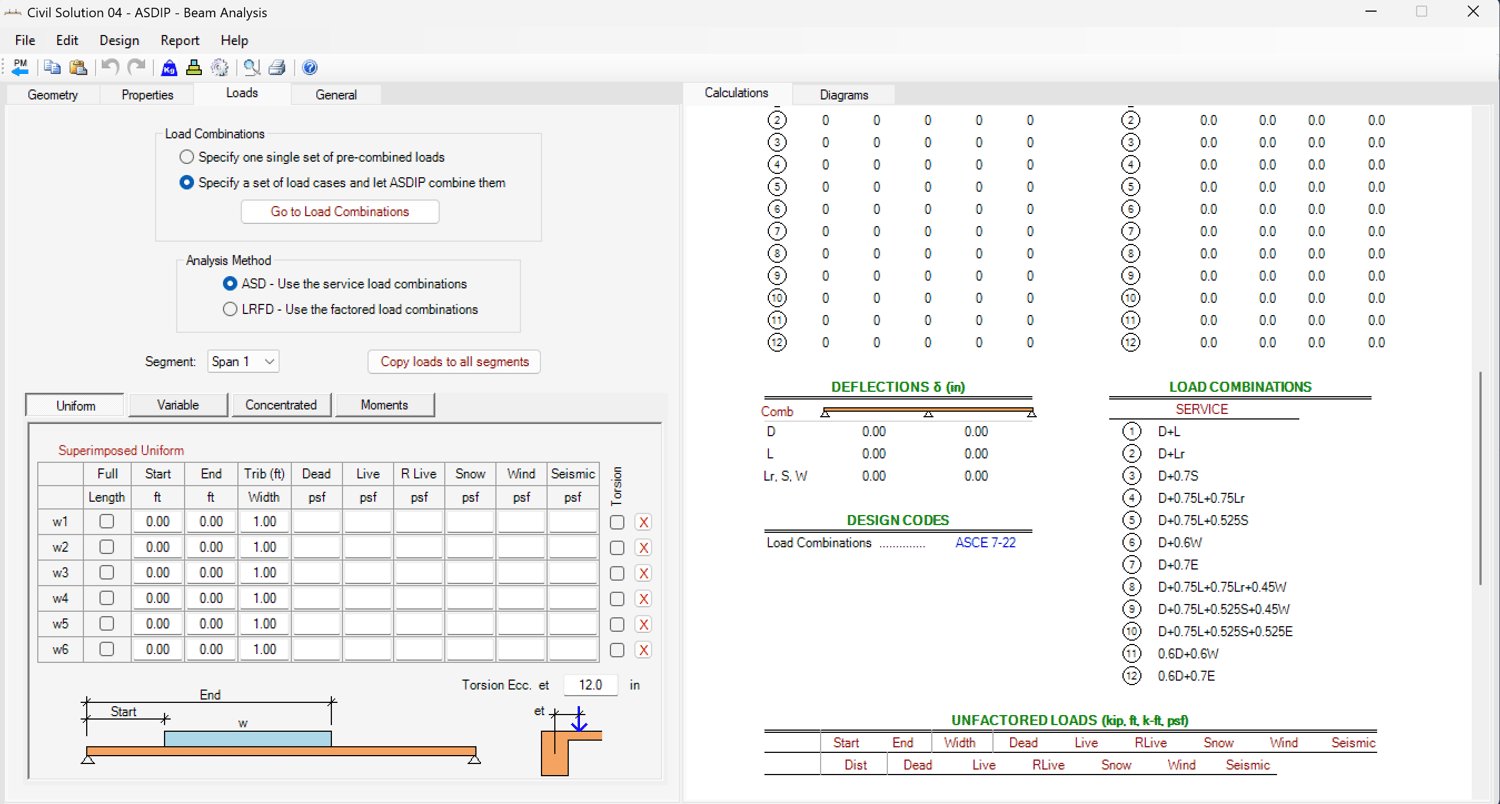This screenshot has height=804, width=1500.
Task: Click the blue Help question mark icon
Action: click(x=310, y=67)
